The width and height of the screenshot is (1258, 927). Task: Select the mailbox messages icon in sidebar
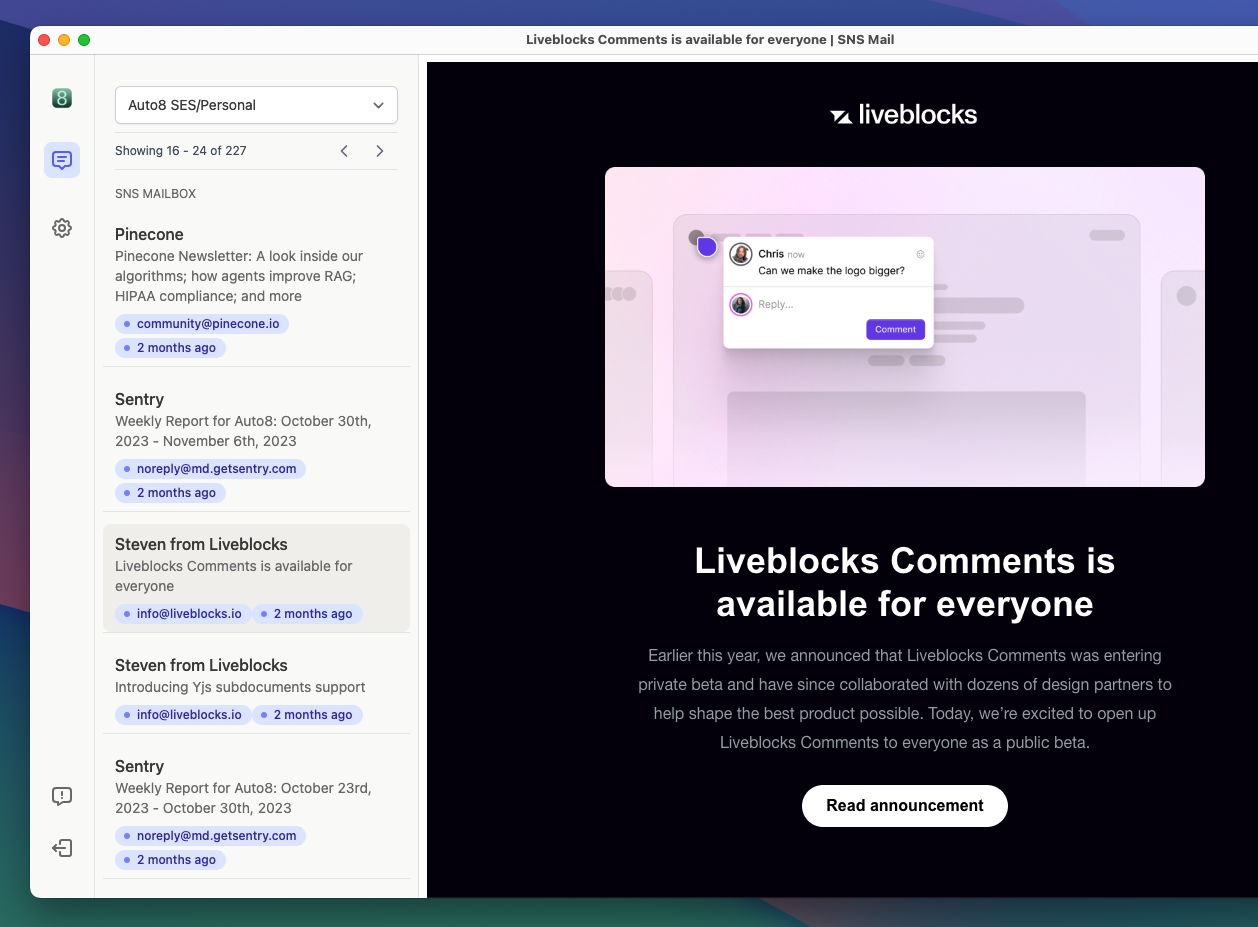(x=62, y=160)
